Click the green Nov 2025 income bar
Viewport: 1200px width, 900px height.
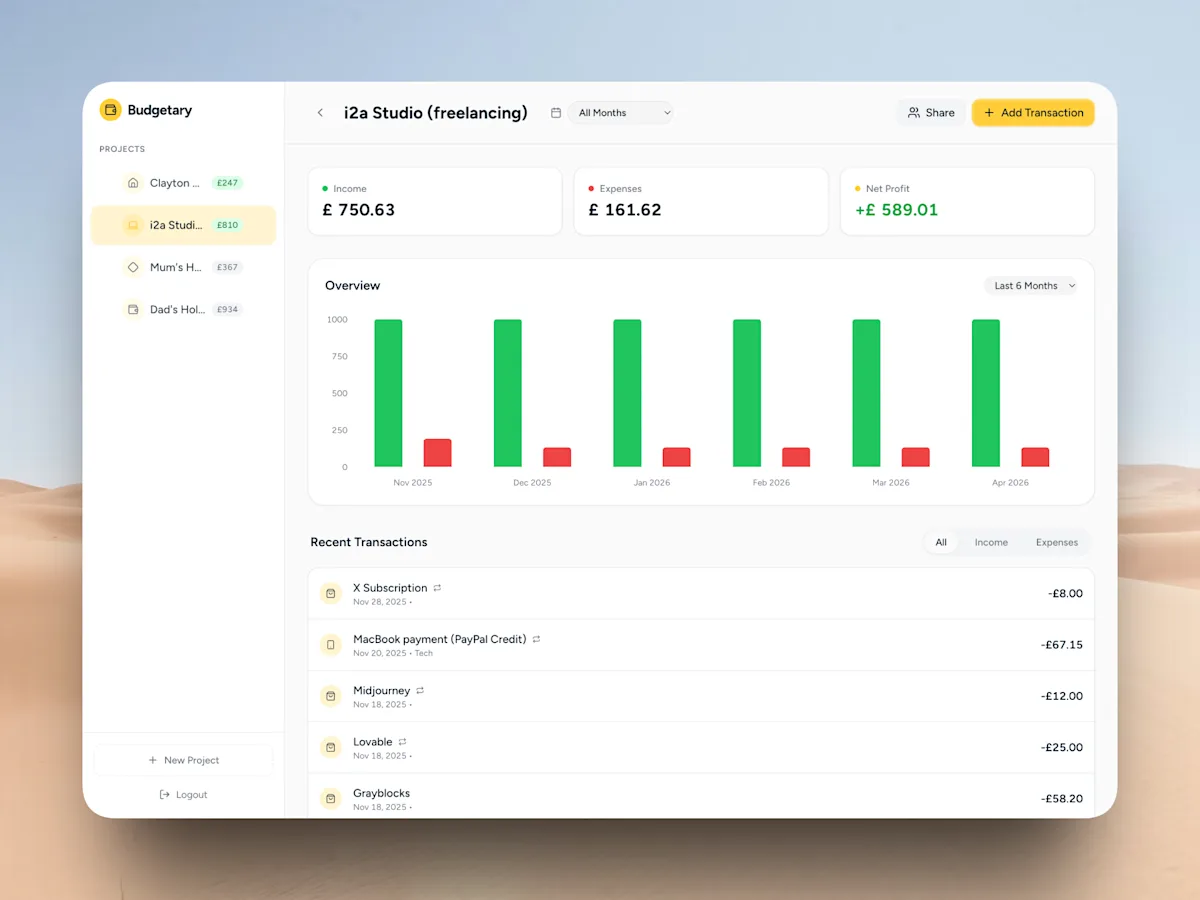tap(388, 393)
